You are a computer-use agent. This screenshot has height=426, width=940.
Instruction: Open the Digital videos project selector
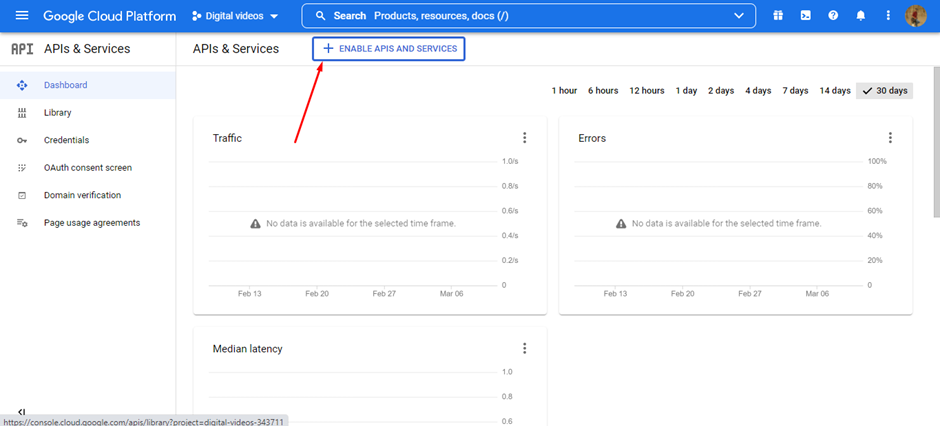(x=235, y=16)
